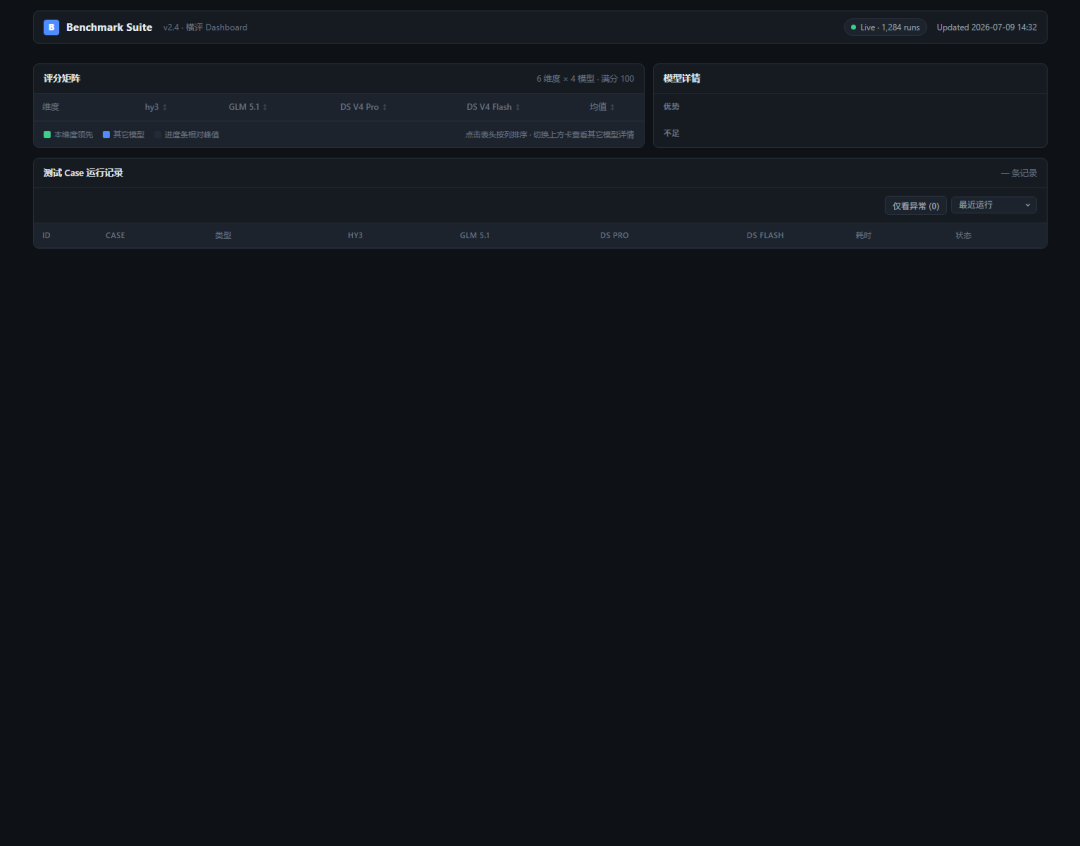Click the 状态 column header

point(964,236)
